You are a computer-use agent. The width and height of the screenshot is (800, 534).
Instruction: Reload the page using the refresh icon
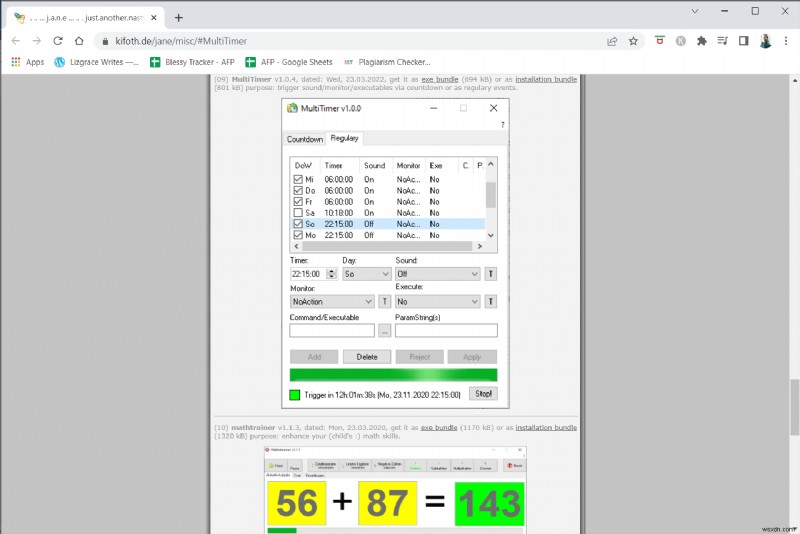[59, 41]
